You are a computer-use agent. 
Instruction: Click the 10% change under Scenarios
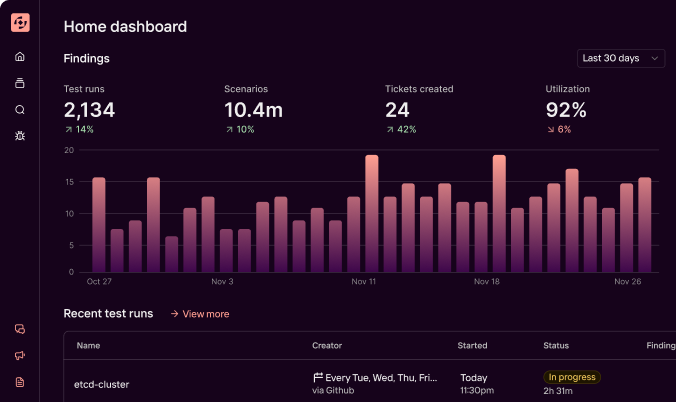point(245,129)
